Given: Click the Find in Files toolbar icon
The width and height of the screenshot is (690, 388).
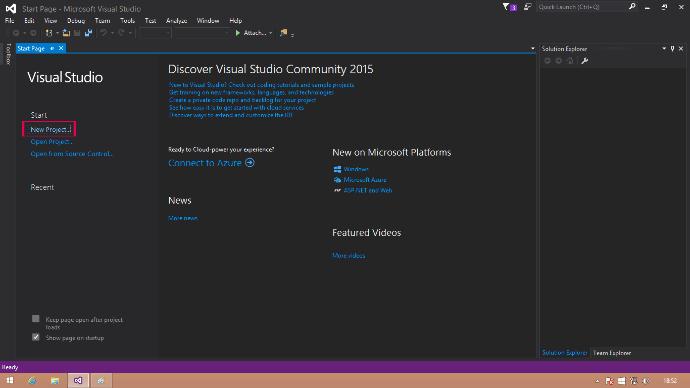Looking at the screenshot, I should click(x=283, y=33).
